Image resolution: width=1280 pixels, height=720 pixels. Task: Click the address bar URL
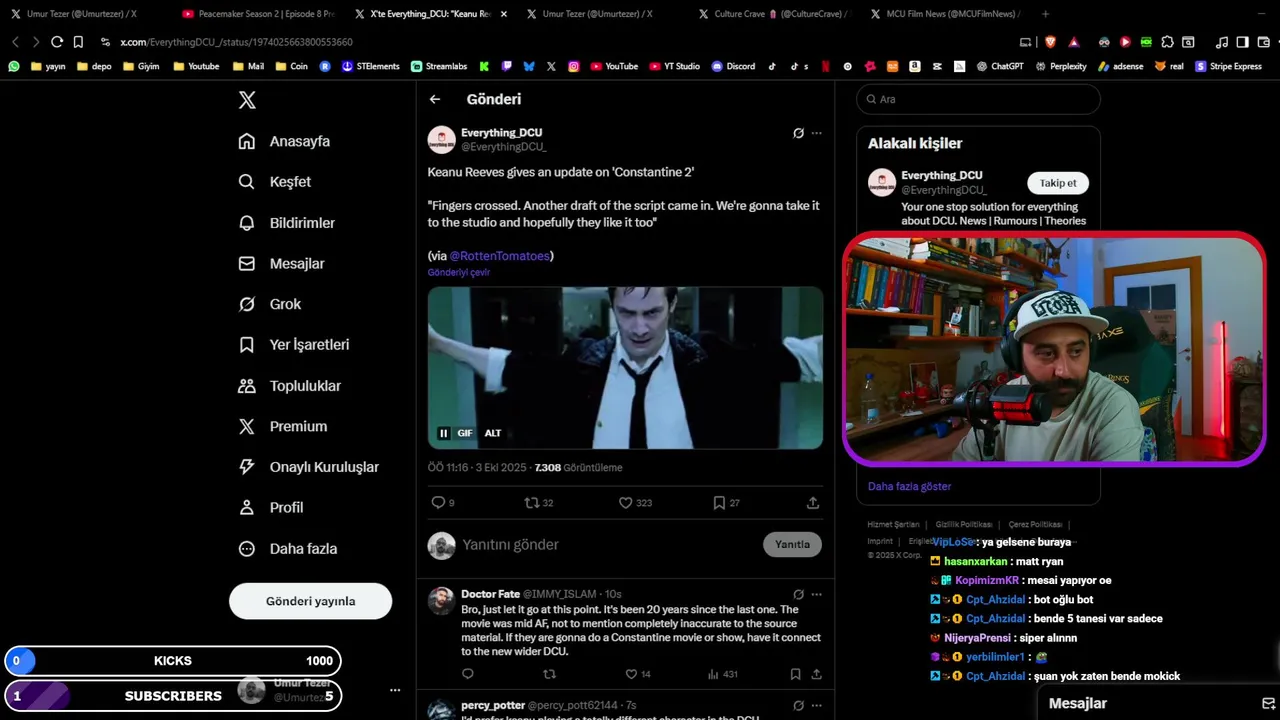(x=236, y=42)
